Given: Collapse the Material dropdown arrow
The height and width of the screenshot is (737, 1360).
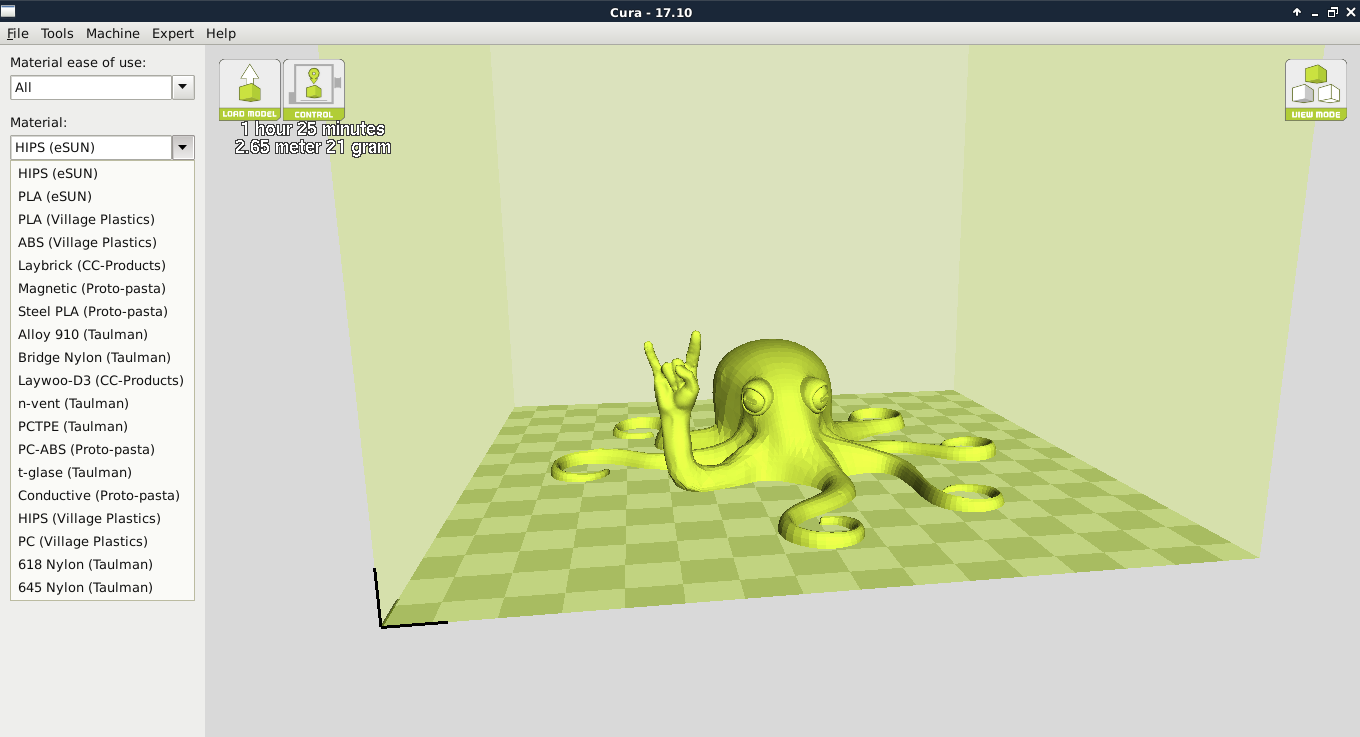Looking at the screenshot, I should pyautogui.click(x=183, y=147).
